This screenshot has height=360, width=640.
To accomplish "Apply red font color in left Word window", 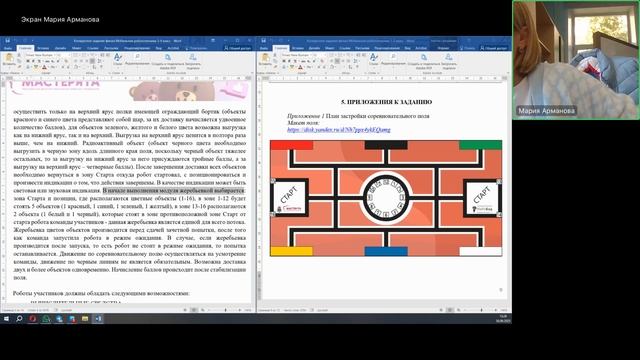I will (x=44, y=67).
